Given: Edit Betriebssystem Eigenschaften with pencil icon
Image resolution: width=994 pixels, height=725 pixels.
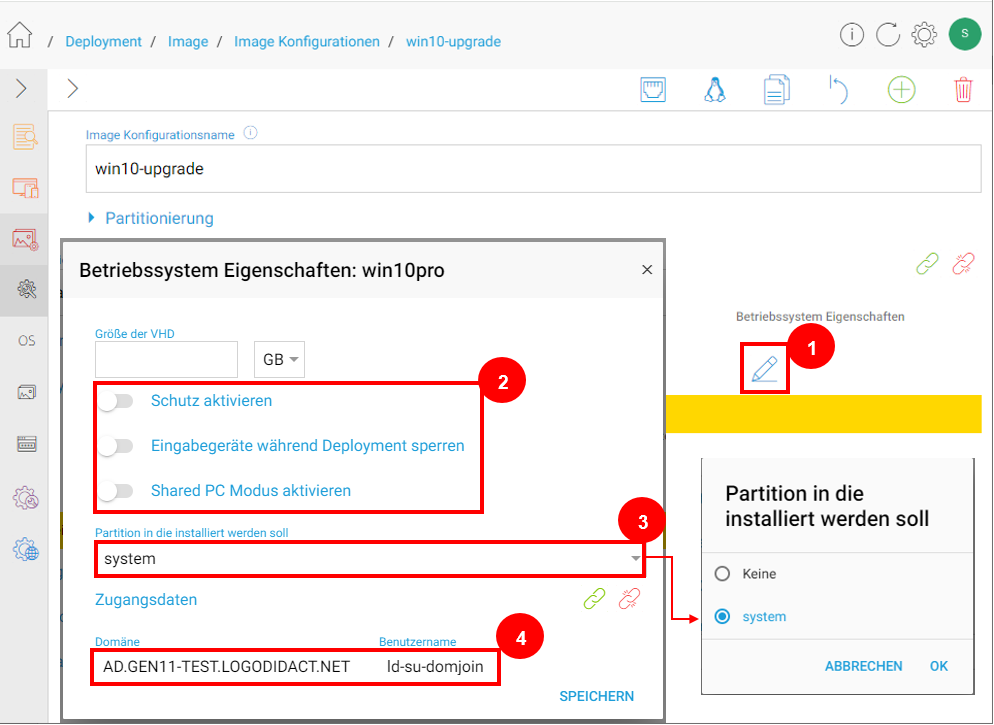Looking at the screenshot, I should [x=764, y=369].
